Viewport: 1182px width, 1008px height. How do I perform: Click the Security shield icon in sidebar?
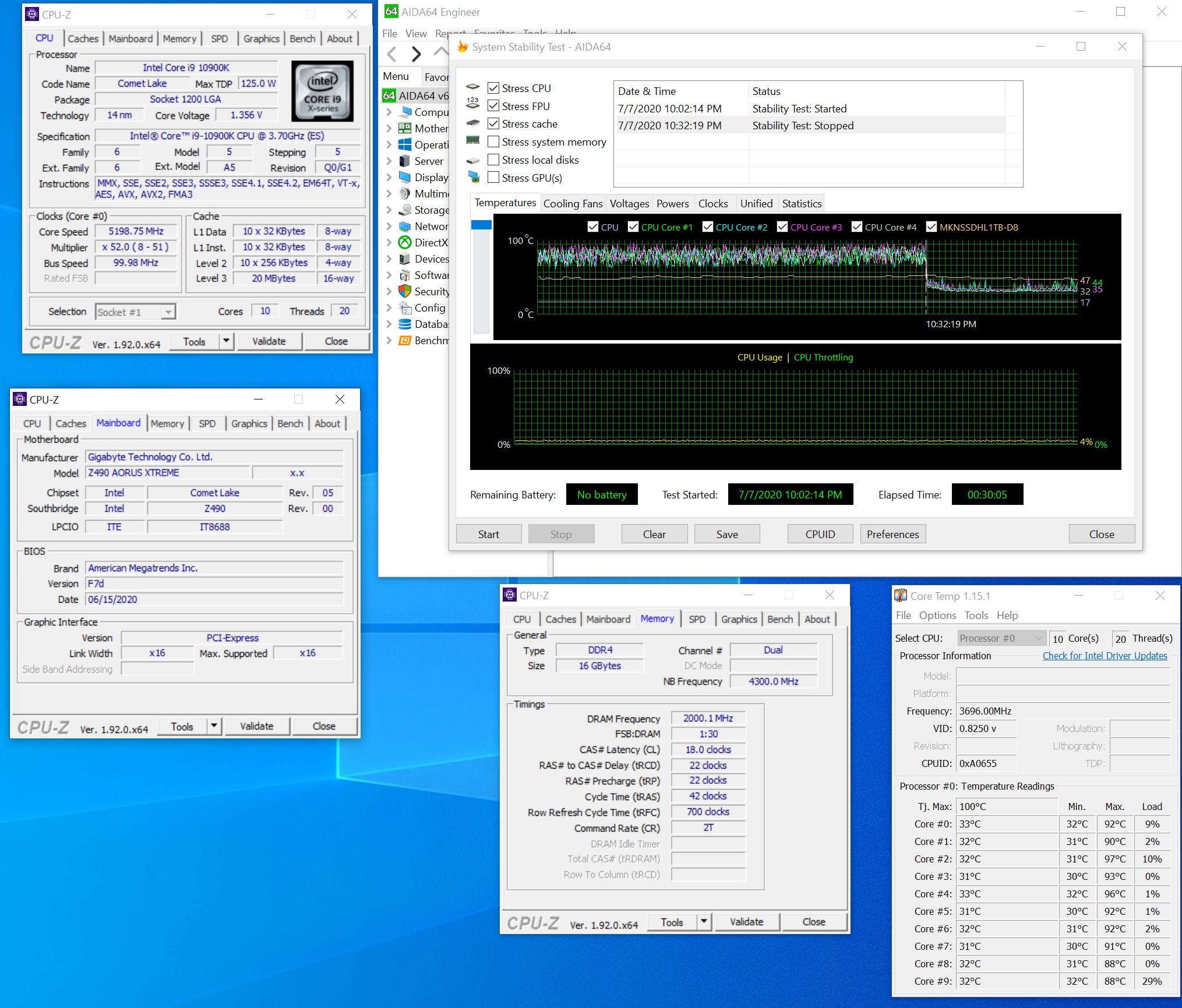click(x=405, y=291)
